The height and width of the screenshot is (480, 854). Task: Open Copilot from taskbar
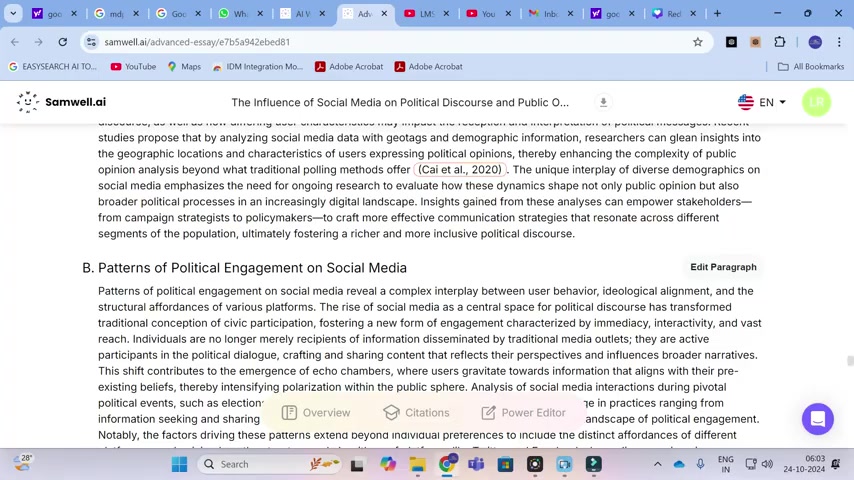click(388, 464)
